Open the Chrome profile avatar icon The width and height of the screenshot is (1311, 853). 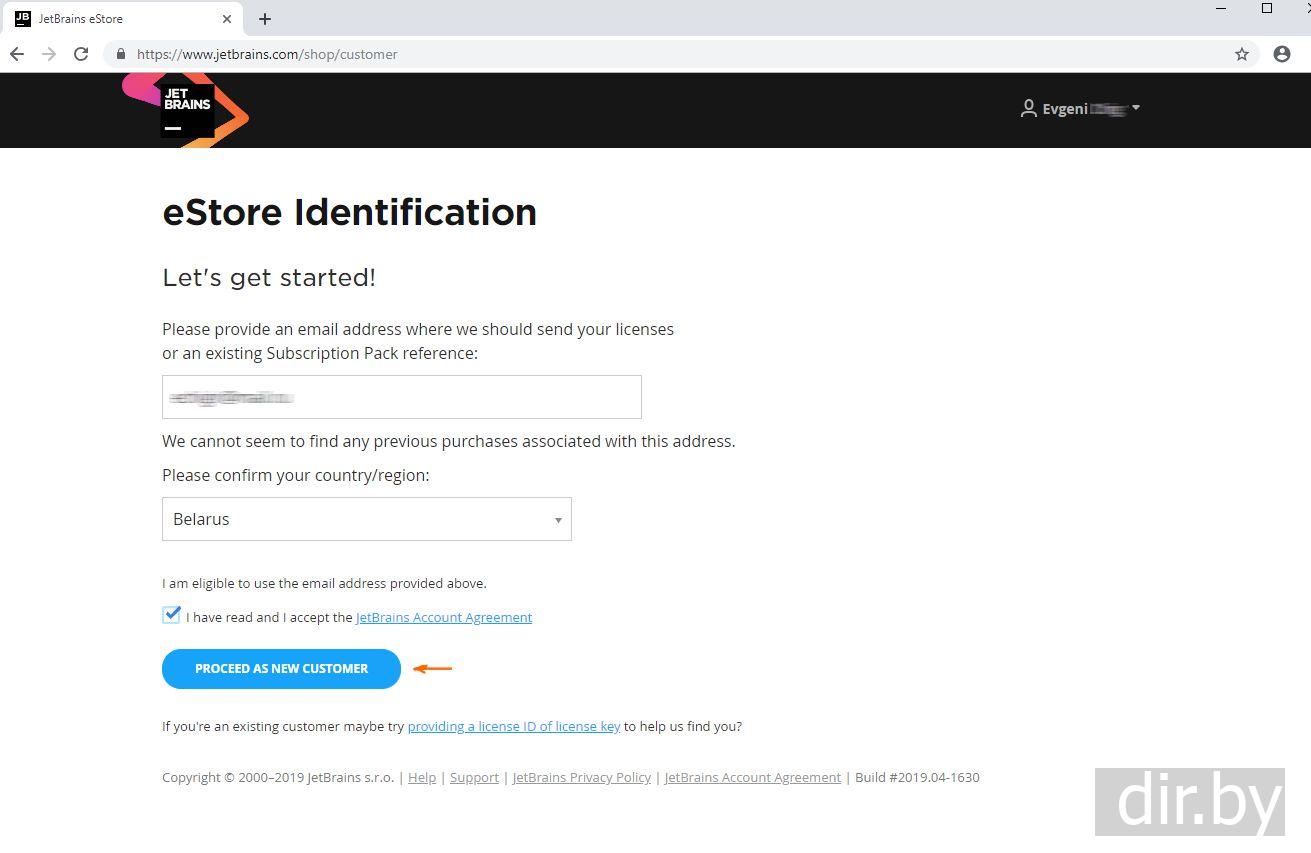(1282, 54)
